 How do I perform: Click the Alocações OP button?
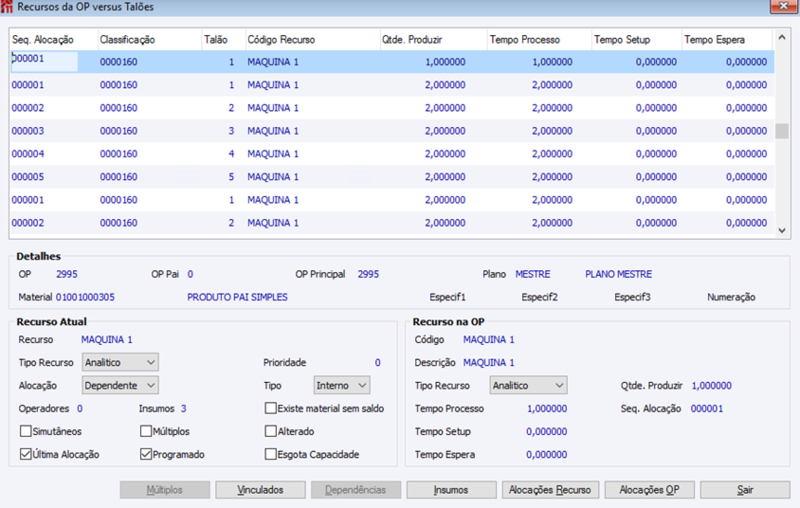pyautogui.click(x=649, y=490)
